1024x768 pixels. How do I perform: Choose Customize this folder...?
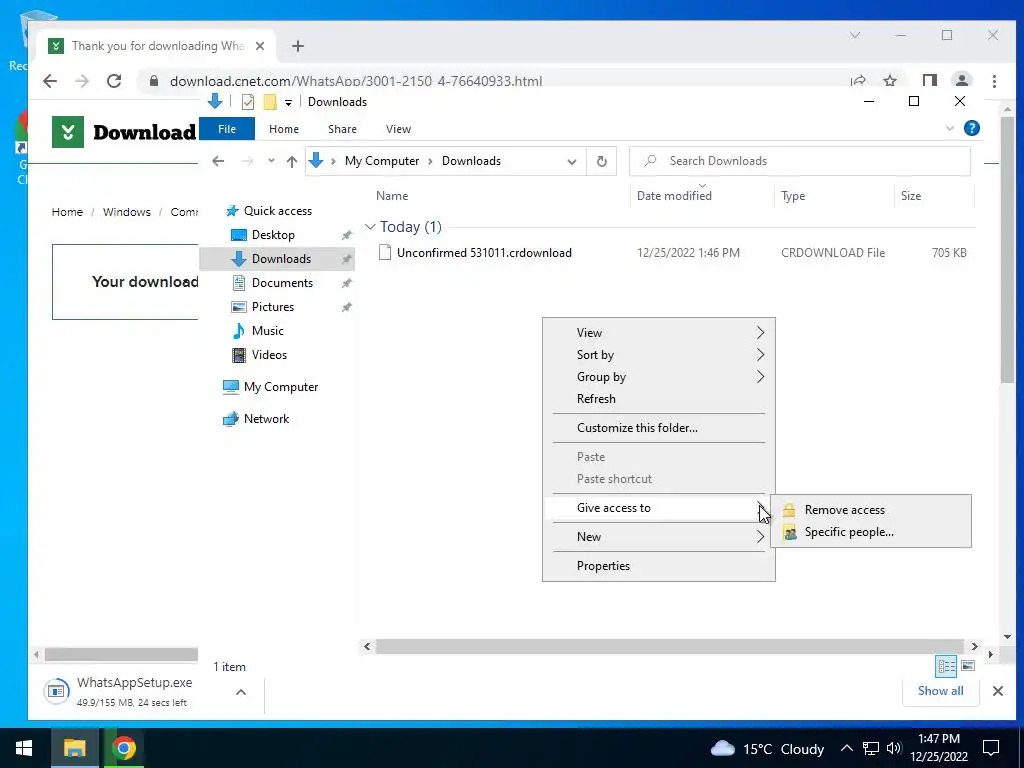tap(658, 428)
